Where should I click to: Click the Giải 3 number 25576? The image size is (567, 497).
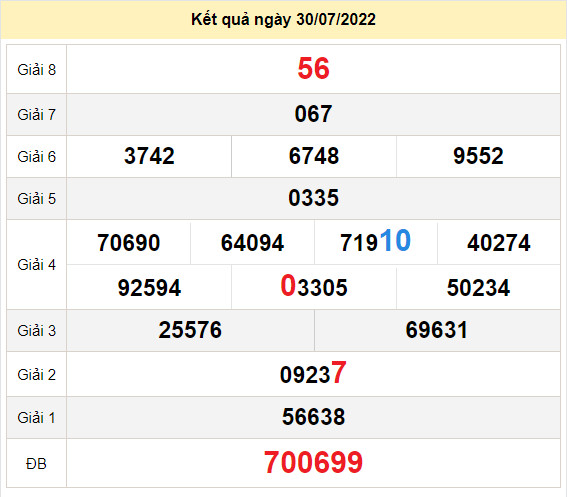(190, 330)
